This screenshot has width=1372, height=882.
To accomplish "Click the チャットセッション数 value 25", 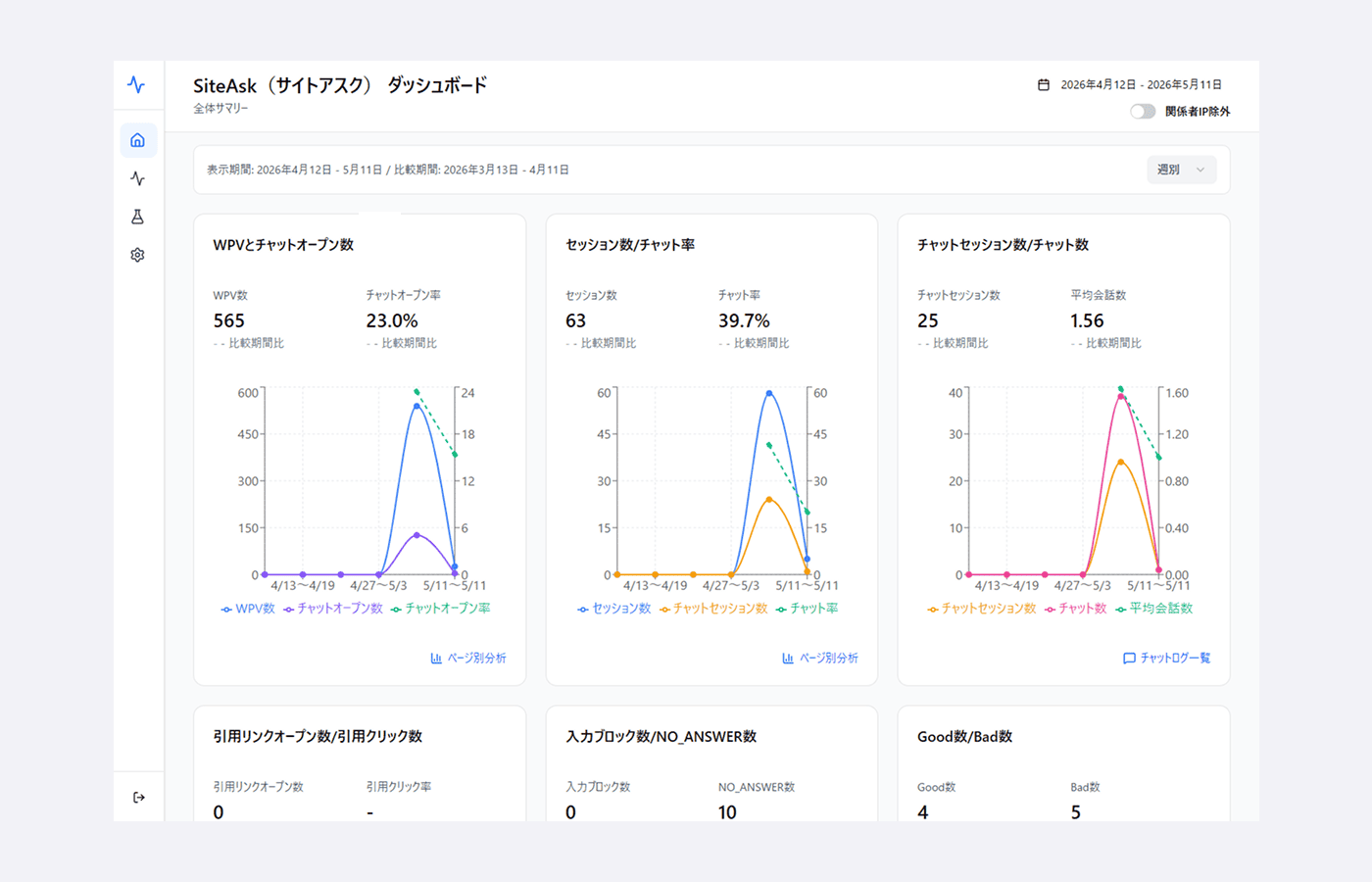I will pyautogui.click(x=927, y=320).
